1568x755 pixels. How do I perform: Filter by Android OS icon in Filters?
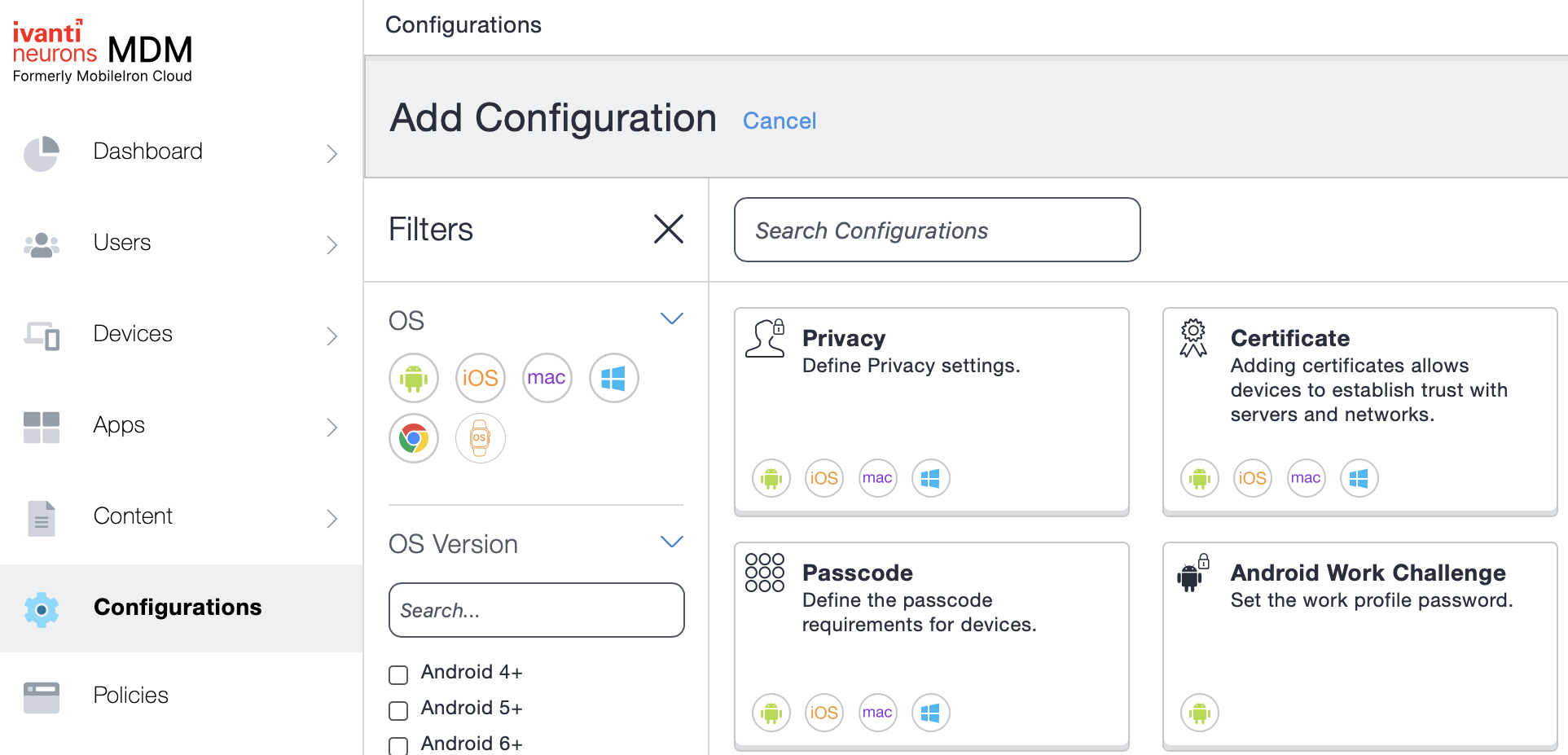(414, 378)
